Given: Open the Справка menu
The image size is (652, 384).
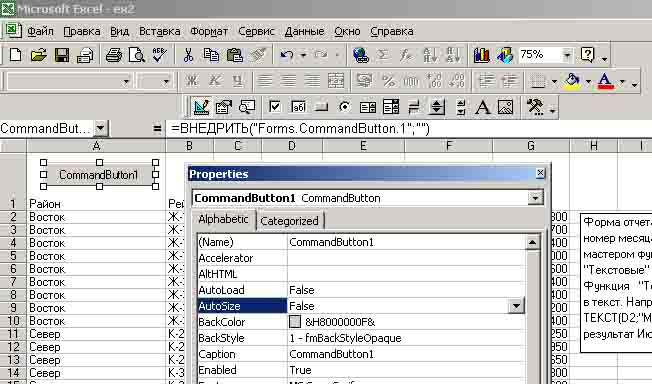Looking at the screenshot, I should [392, 32].
